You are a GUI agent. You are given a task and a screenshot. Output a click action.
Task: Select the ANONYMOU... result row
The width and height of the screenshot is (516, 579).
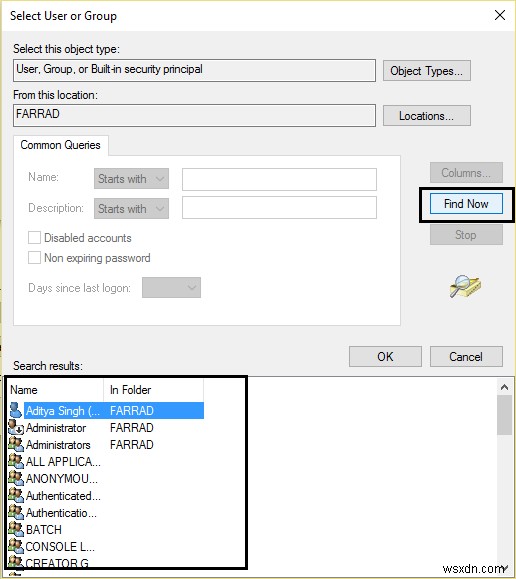click(106, 479)
